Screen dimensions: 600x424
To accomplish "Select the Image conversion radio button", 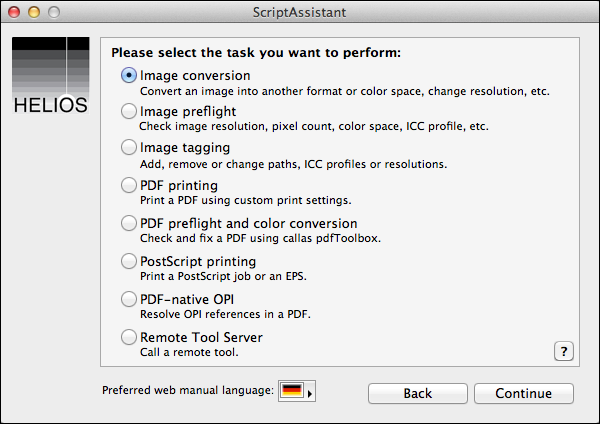I will (x=129, y=75).
